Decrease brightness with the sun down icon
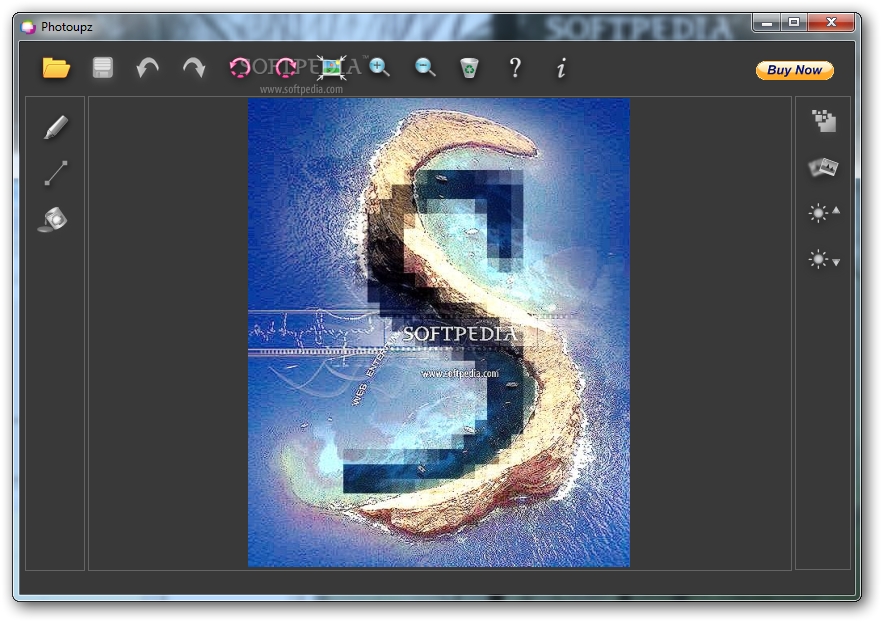 (x=824, y=259)
